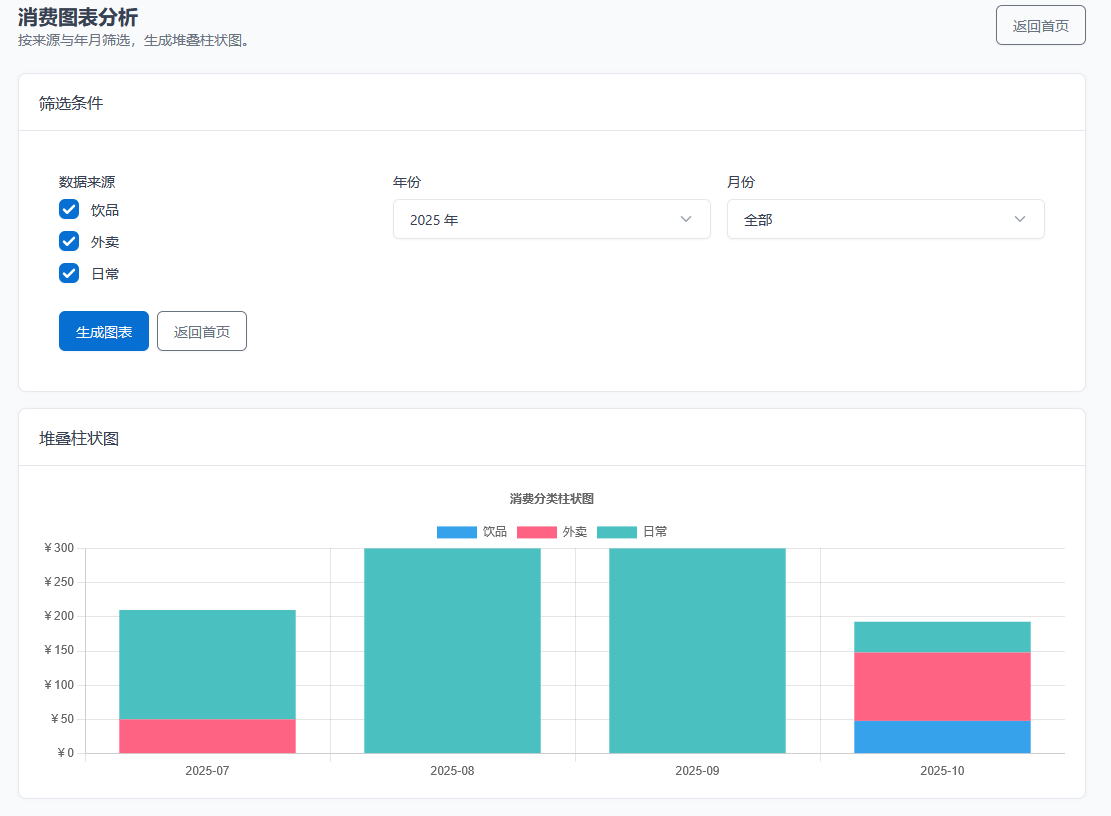1111x816 pixels.
Task: Click the blue 饮品 segment of the 2025-10 bar
Action: click(x=942, y=737)
